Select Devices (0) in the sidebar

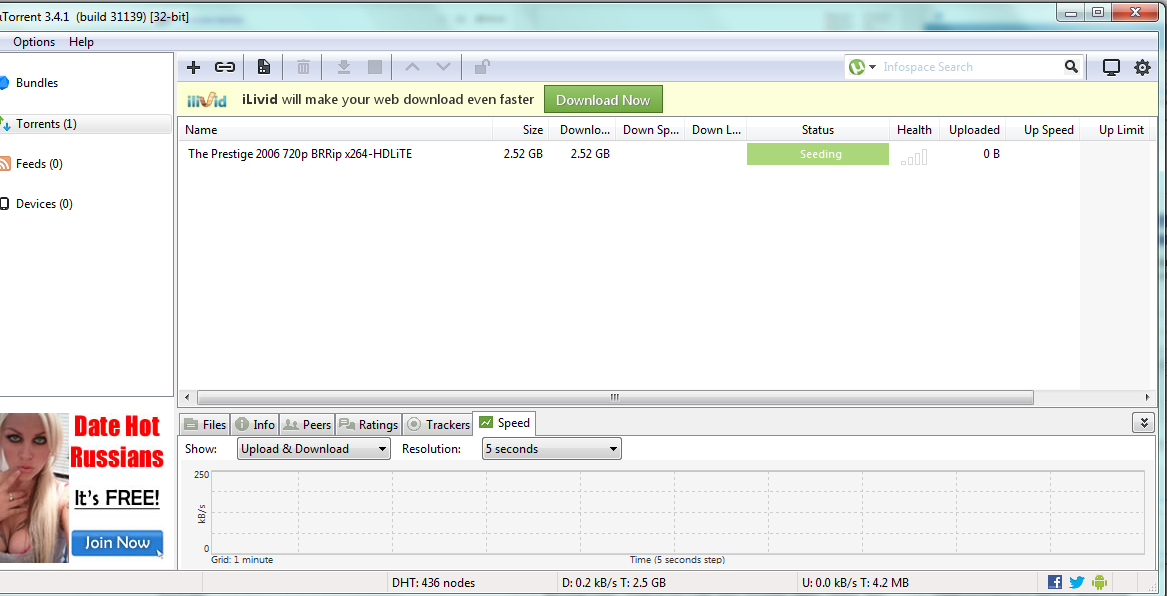44,204
